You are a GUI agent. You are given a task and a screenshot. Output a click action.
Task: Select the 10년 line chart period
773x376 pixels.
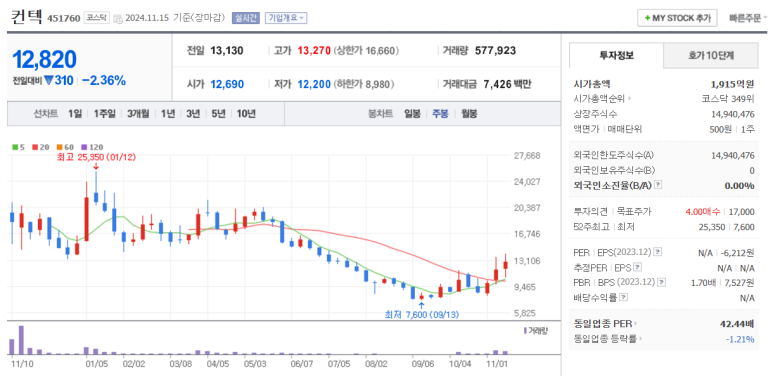pos(246,114)
